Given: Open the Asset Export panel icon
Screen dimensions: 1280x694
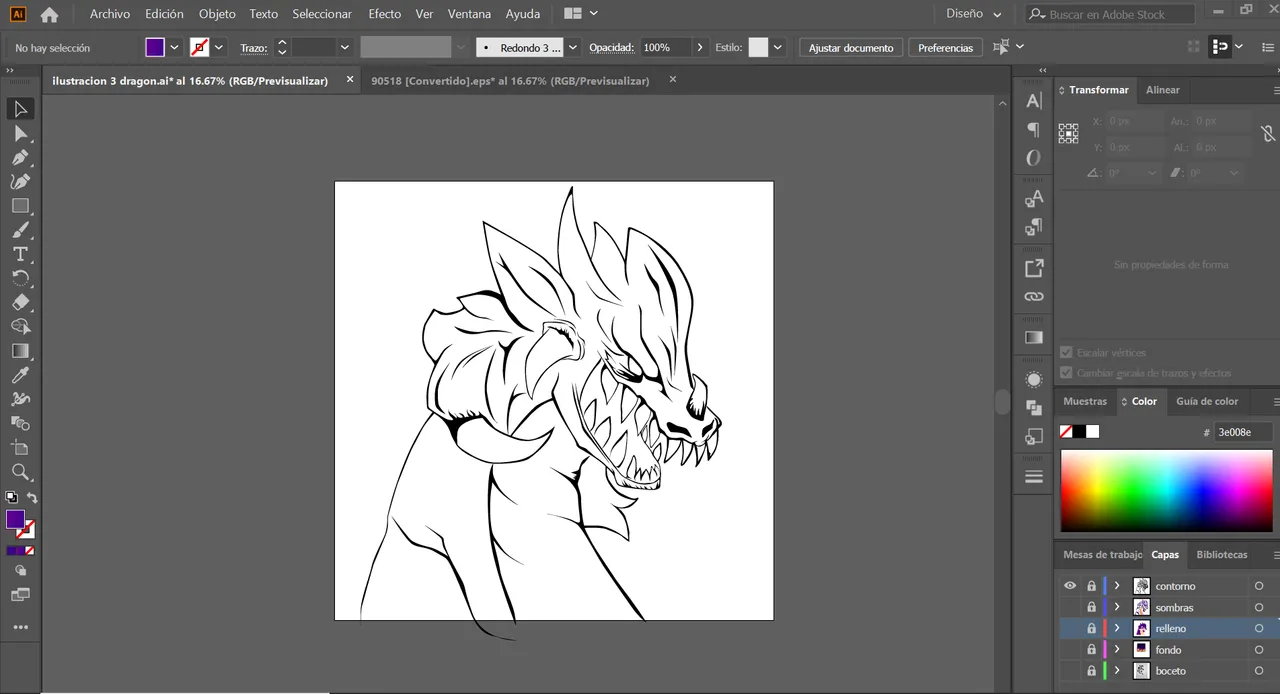Looking at the screenshot, I should point(1034,268).
